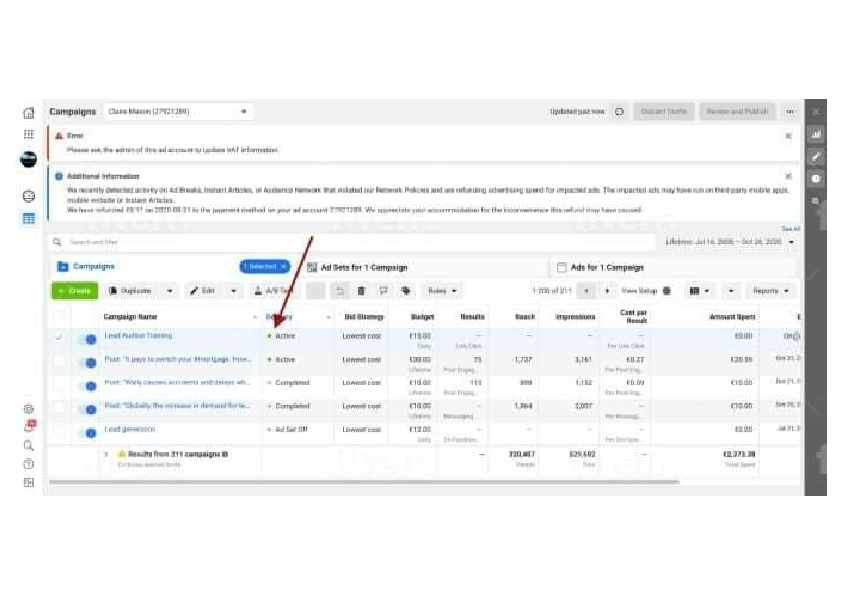Viewport: 842px width, 595px height.
Task: Toggle off the Lead Auction Training campaign switch
Action: click(87, 339)
